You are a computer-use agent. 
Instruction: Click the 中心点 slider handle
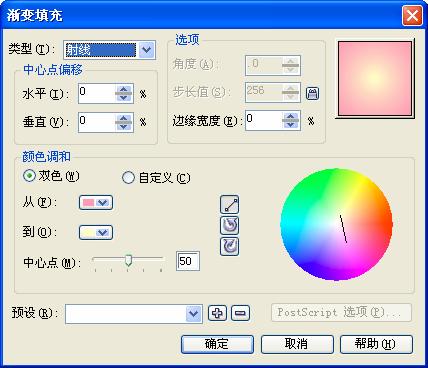tap(128, 261)
